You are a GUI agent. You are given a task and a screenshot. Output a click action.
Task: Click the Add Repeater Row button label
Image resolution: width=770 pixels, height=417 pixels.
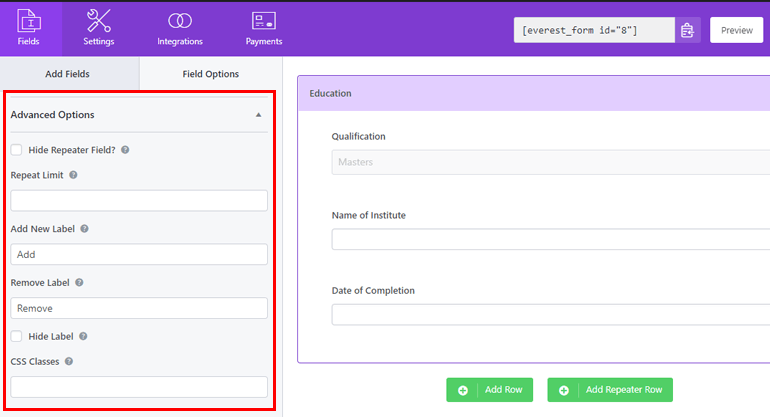(x=624, y=389)
